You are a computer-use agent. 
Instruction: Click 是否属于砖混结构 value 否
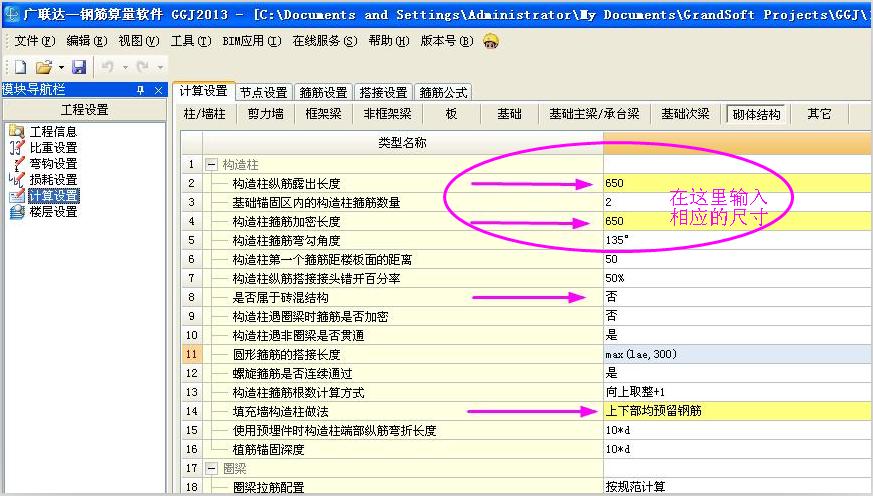coord(738,297)
